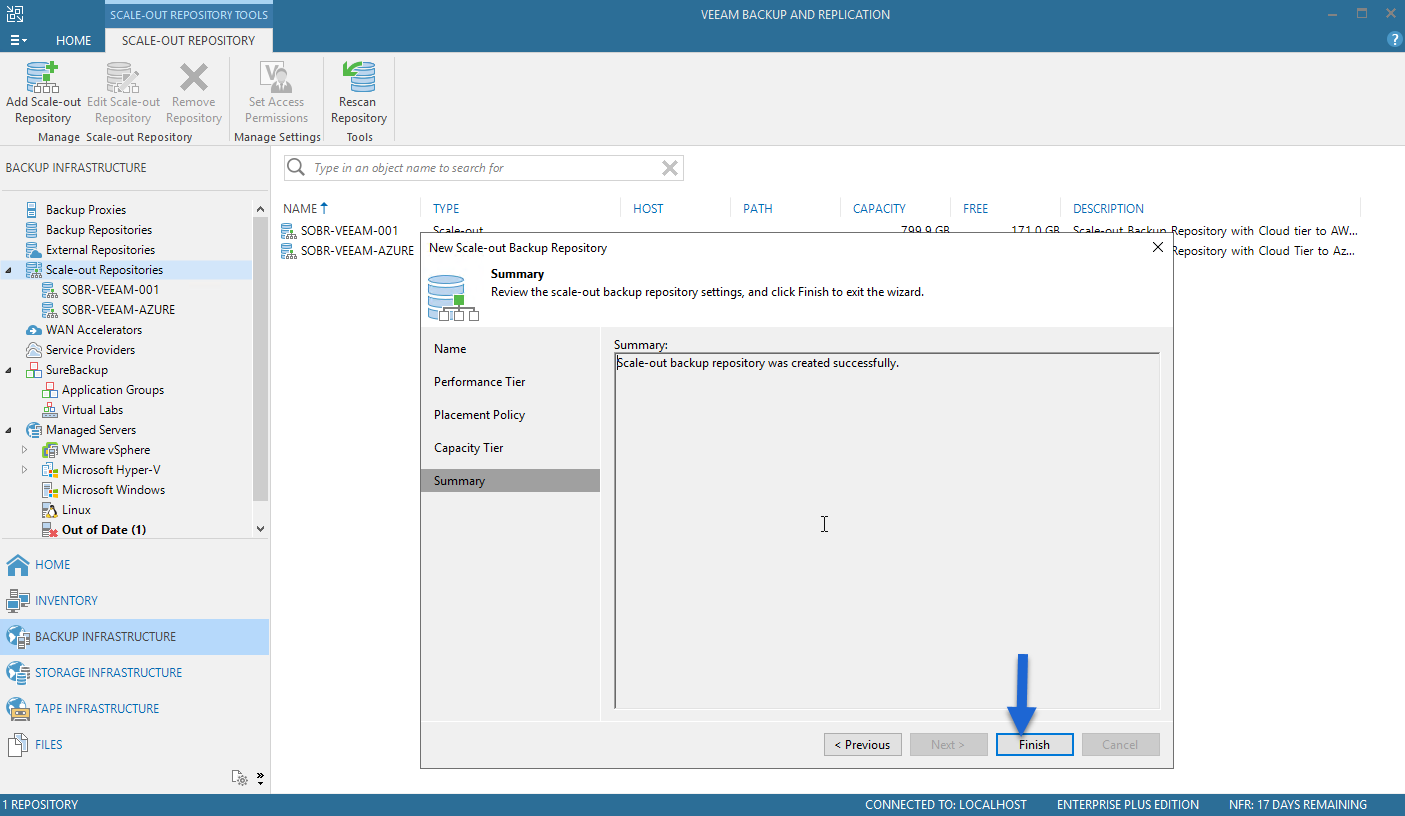Screen dimensions: 1405x816
Task: Sort by PATH column header
Action: pos(758,209)
